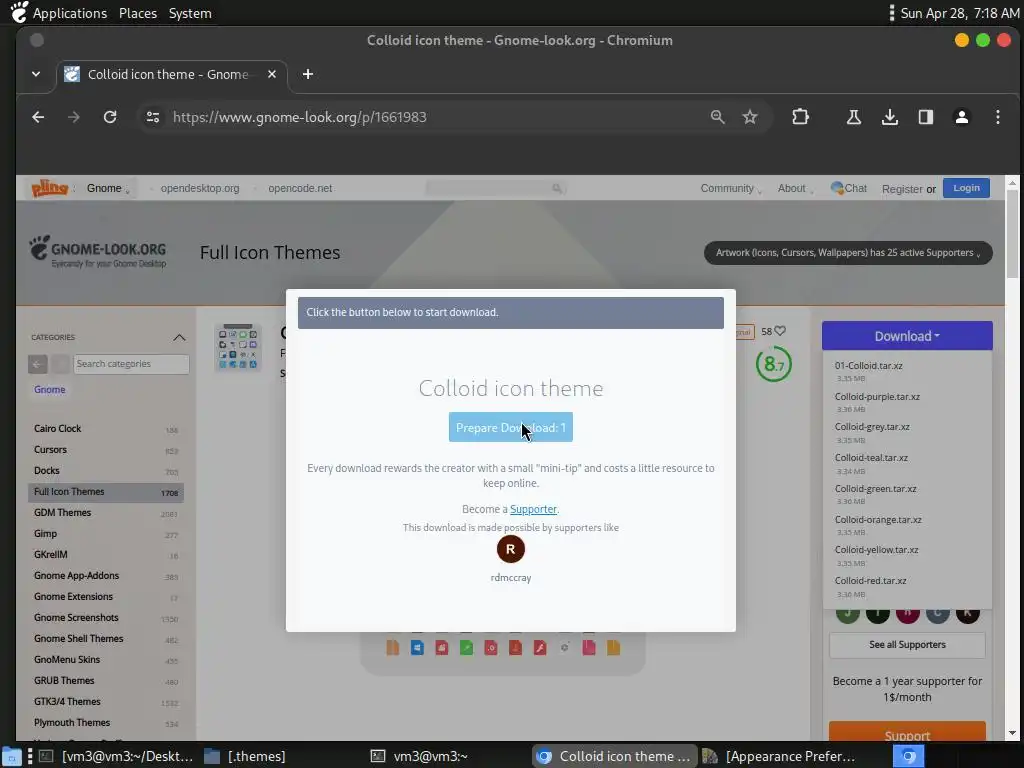The width and height of the screenshot is (1024, 768).
Task: Click the show desktop icon in taskbar
Action: [x=11, y=757]
